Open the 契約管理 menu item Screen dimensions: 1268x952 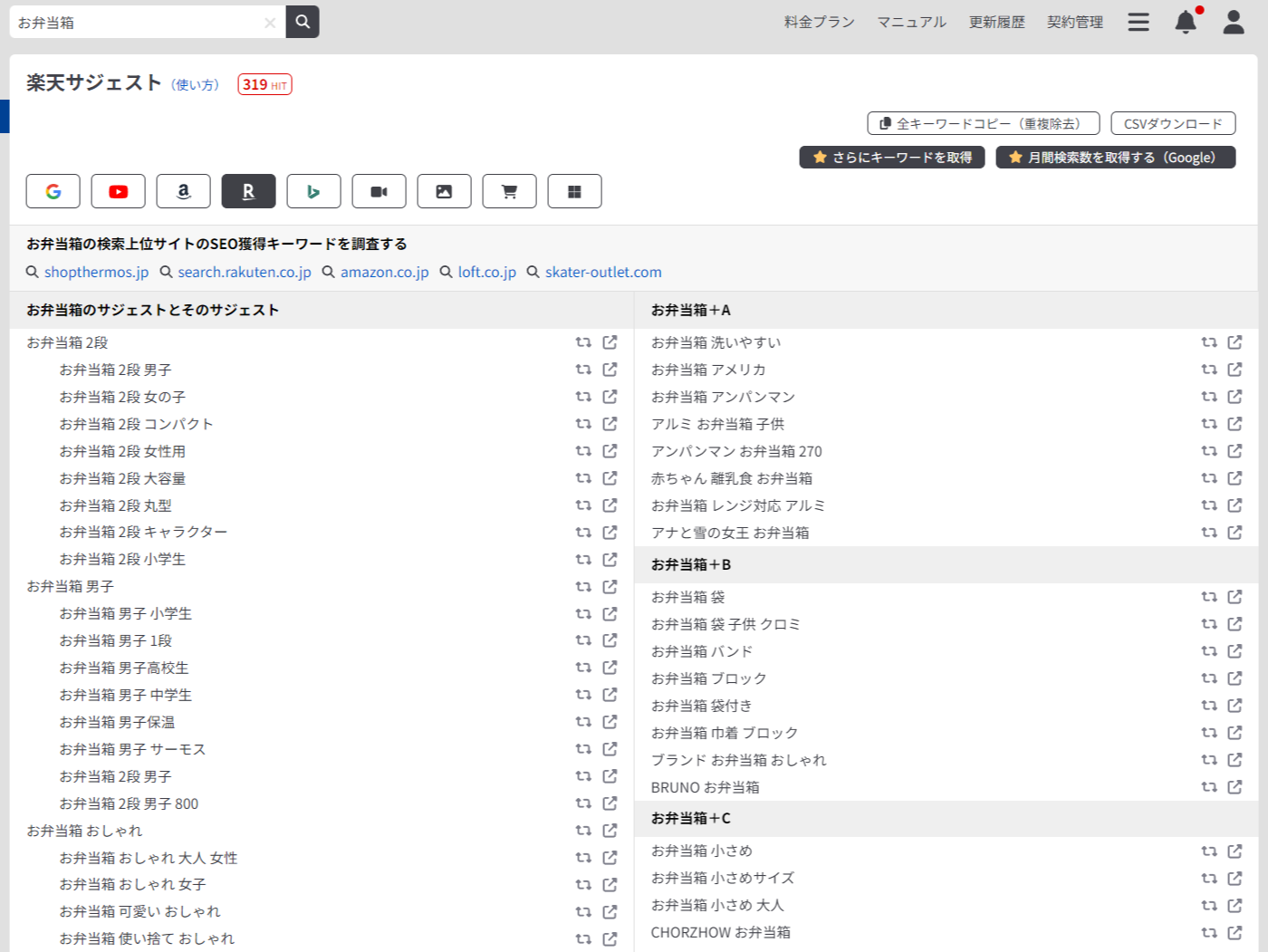pyautogui.click(x=1074, y=22)
